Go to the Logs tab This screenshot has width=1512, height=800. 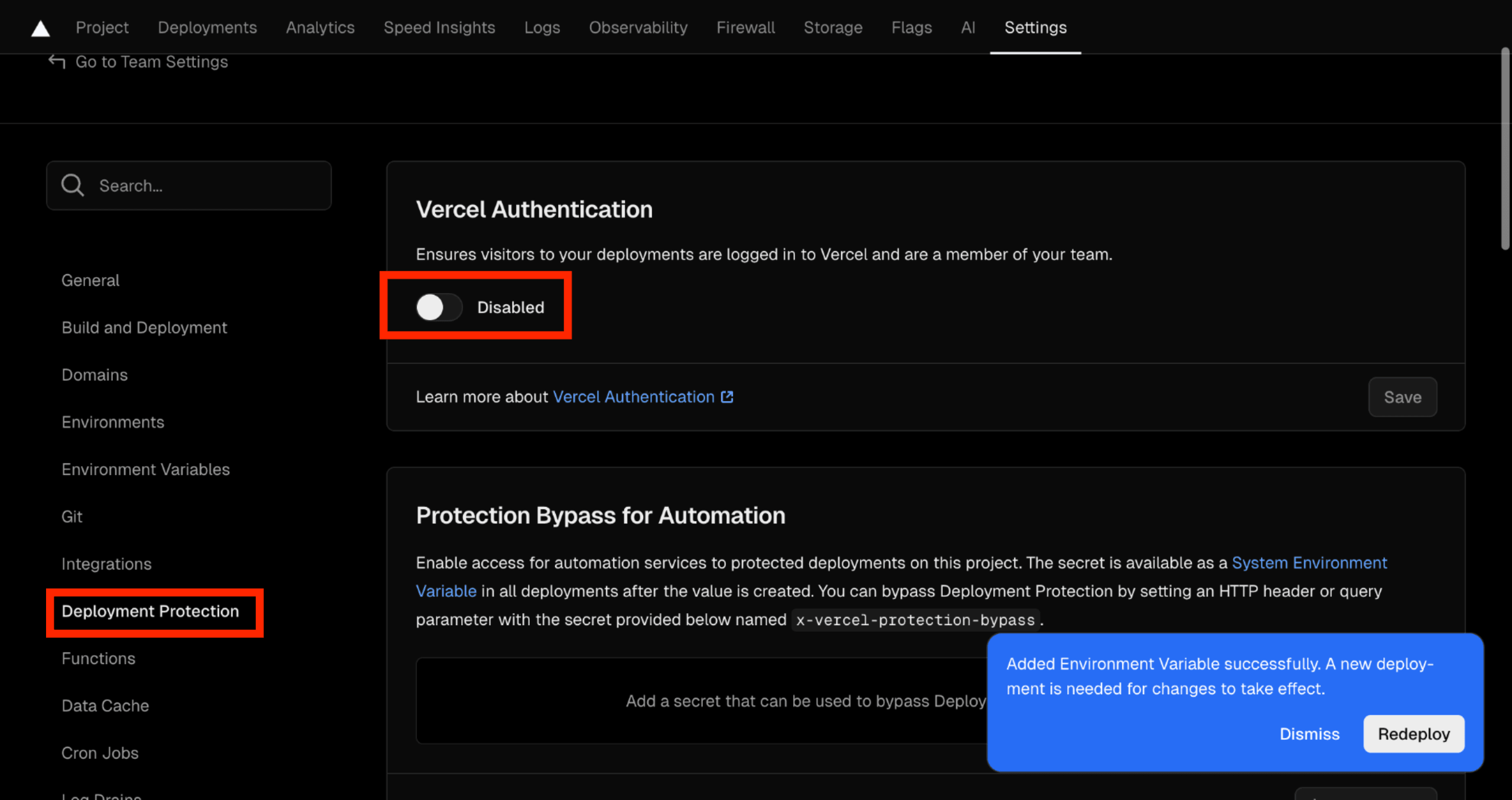542,27
